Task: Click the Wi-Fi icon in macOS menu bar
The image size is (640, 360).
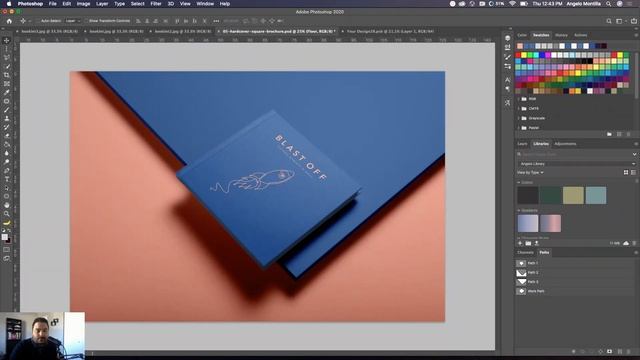Action: [512, 4]
